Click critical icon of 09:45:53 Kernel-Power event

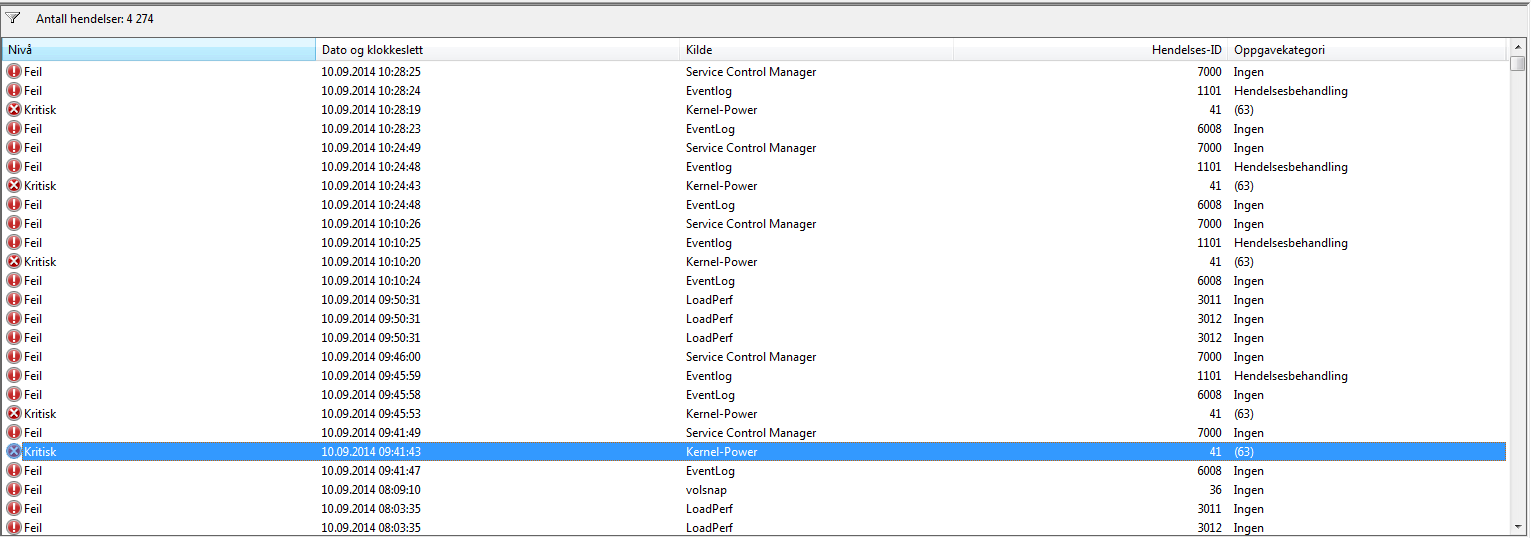[14, 414]
